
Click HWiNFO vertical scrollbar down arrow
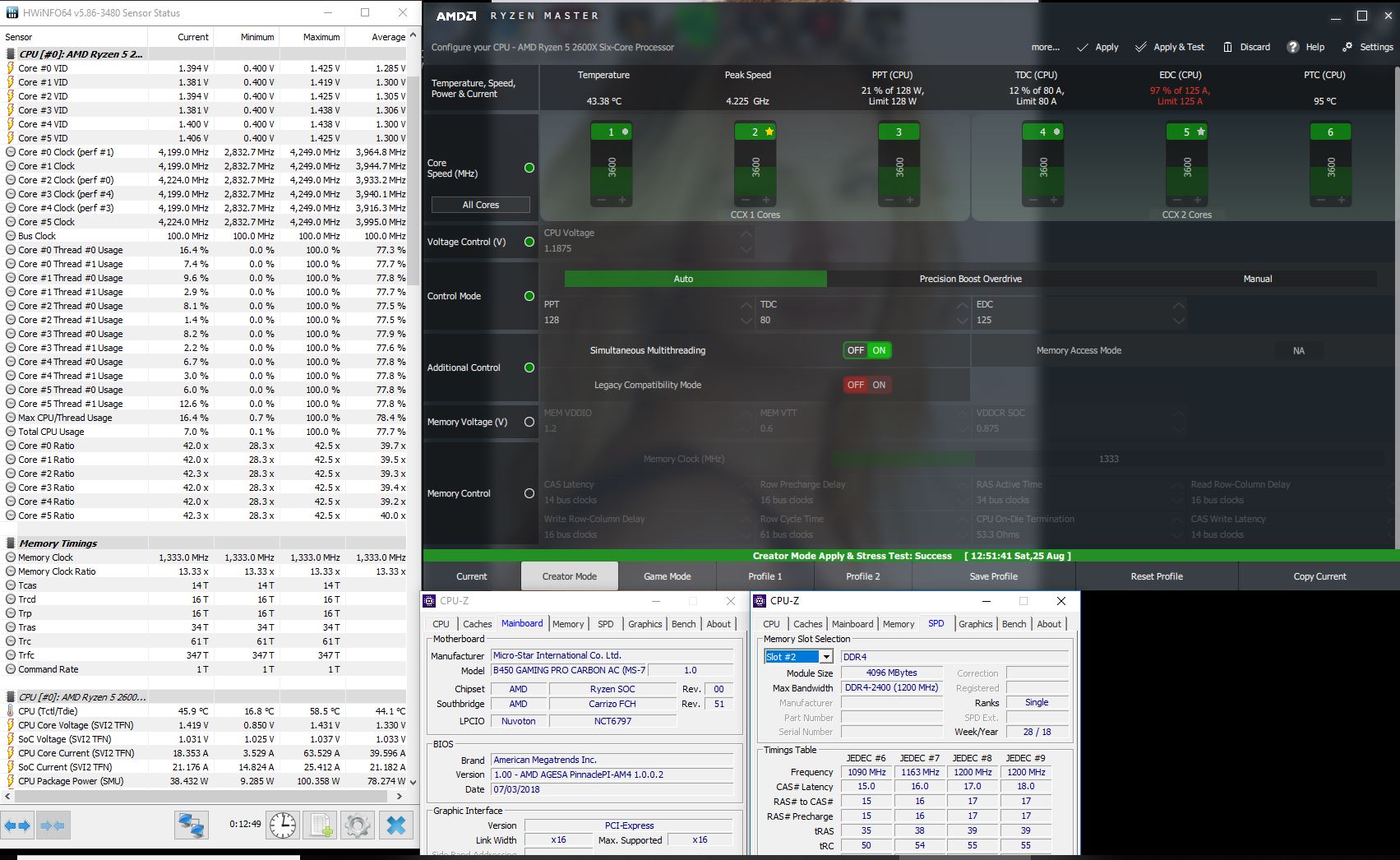pos(413,781)
